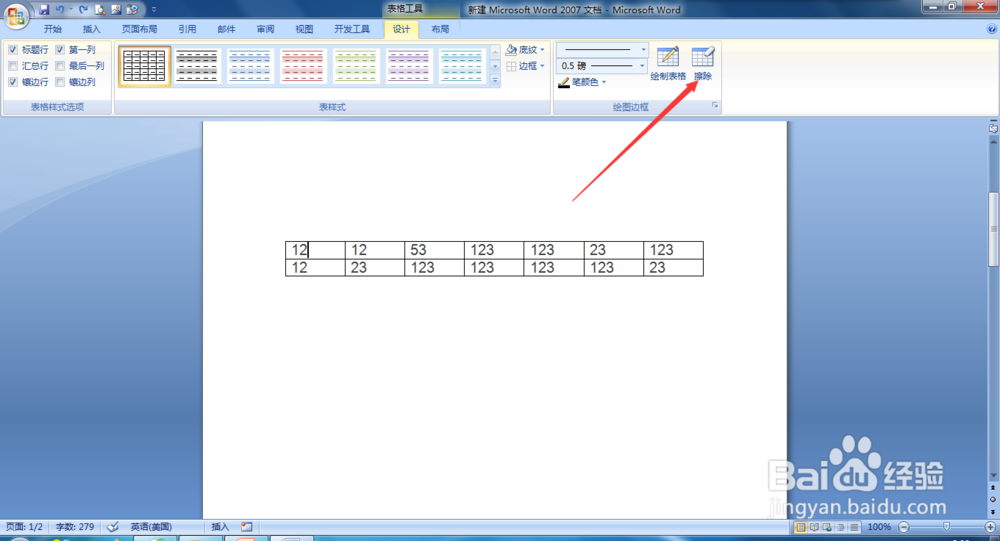Toggle 插入 insert mode in status bar

click(x=220, y=527)
